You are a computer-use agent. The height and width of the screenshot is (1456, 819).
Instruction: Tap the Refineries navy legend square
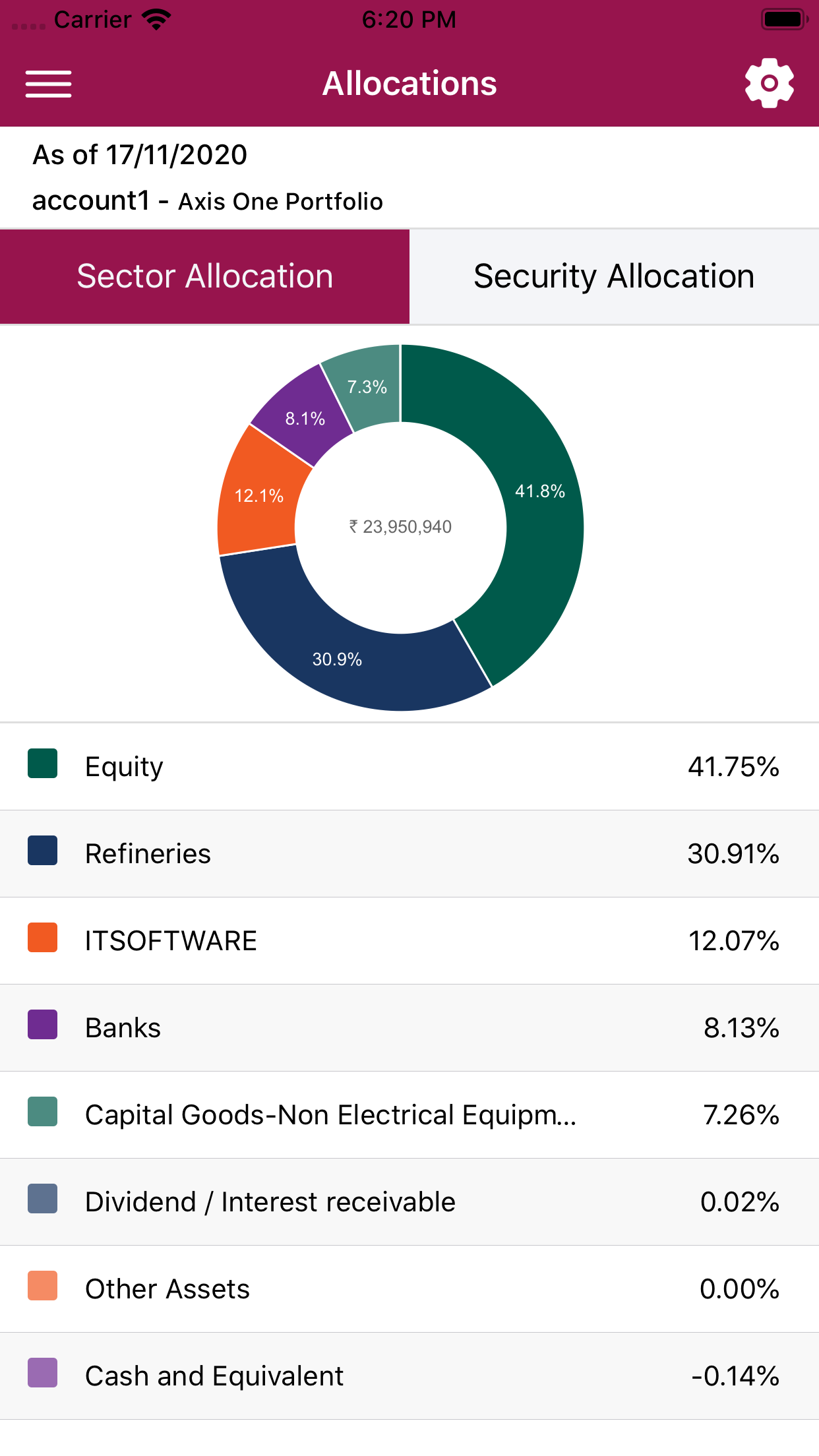[x=43, y=853]
